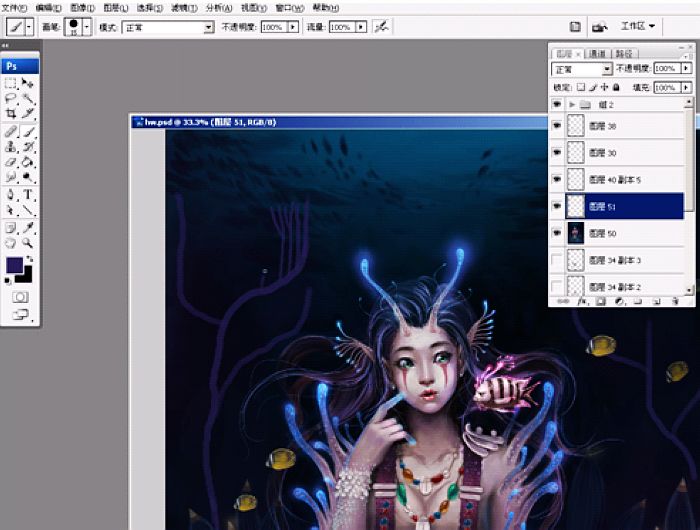The width and height of the screenshot is (700, 530).
Task: Open the tool preset picker dropdown
Action: click(29, 27)
